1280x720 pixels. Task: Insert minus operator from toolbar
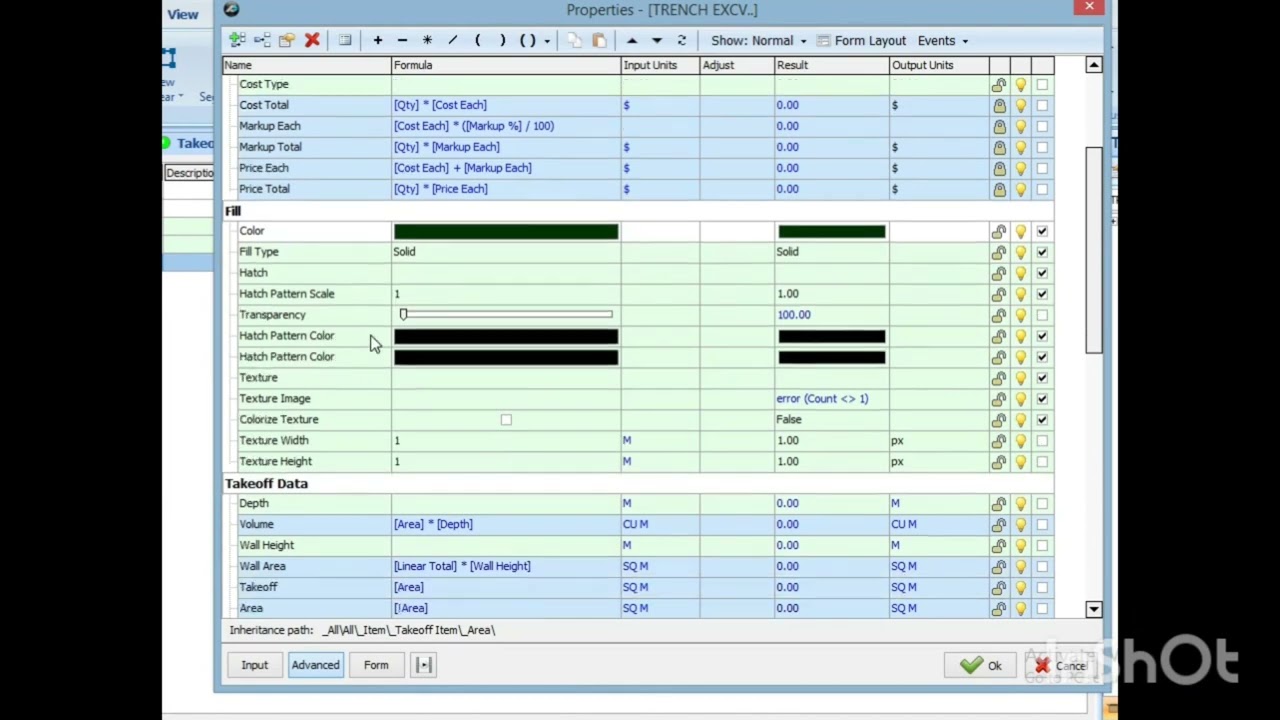click(x=402, y=41)
